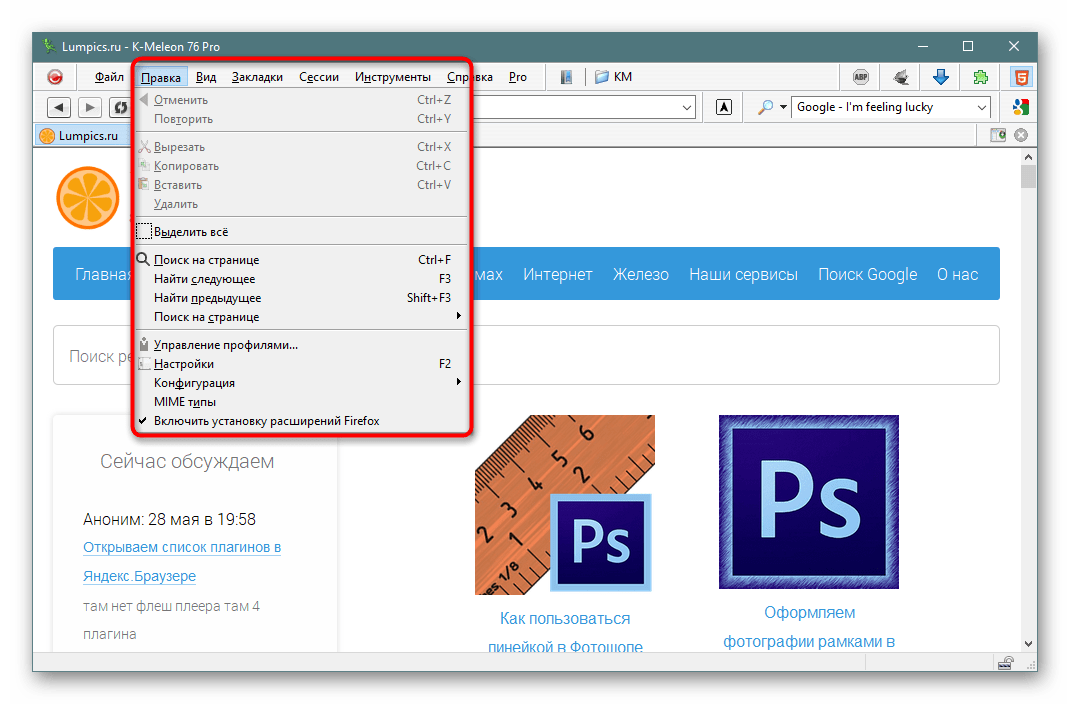The image size is (1070, 704).
Task: Click the large Ps logo thumbnail
Action: 809,502
